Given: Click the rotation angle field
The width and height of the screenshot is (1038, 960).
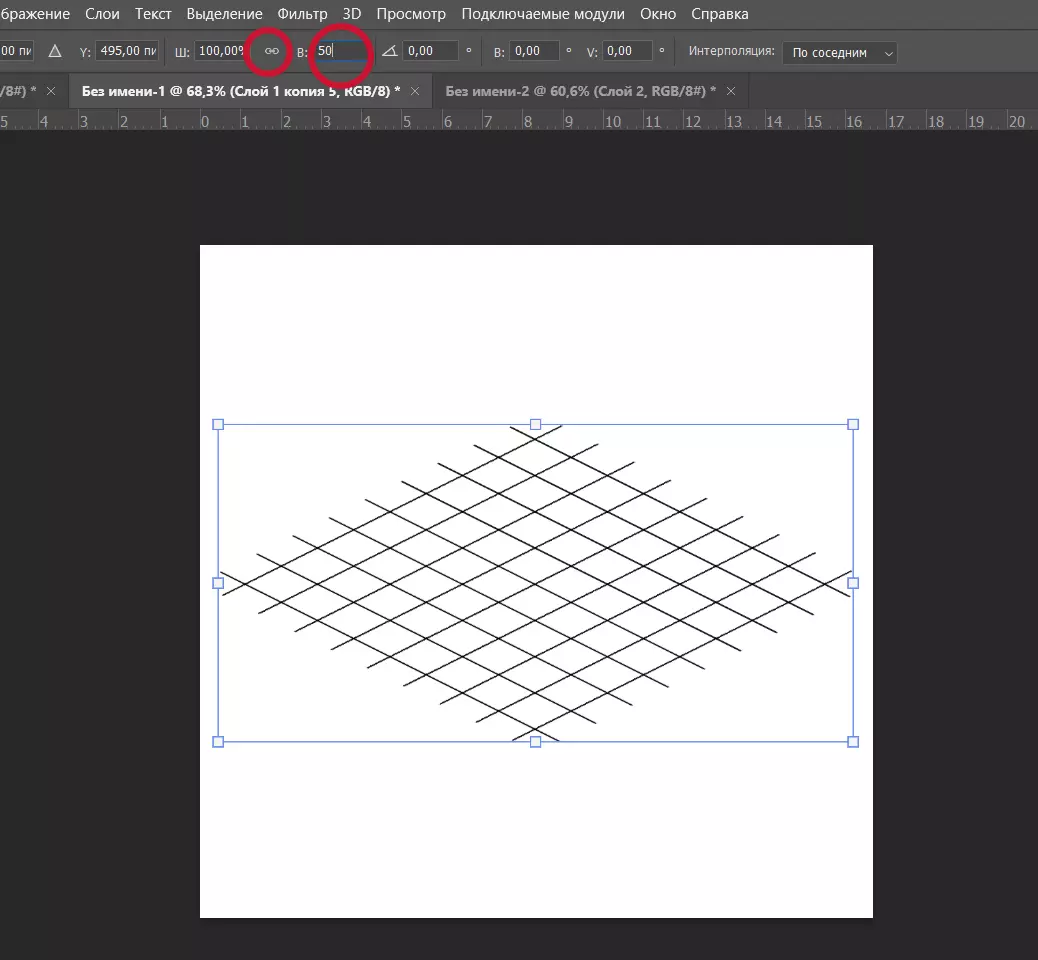Looking at the screenshot, I should point(430,51).
